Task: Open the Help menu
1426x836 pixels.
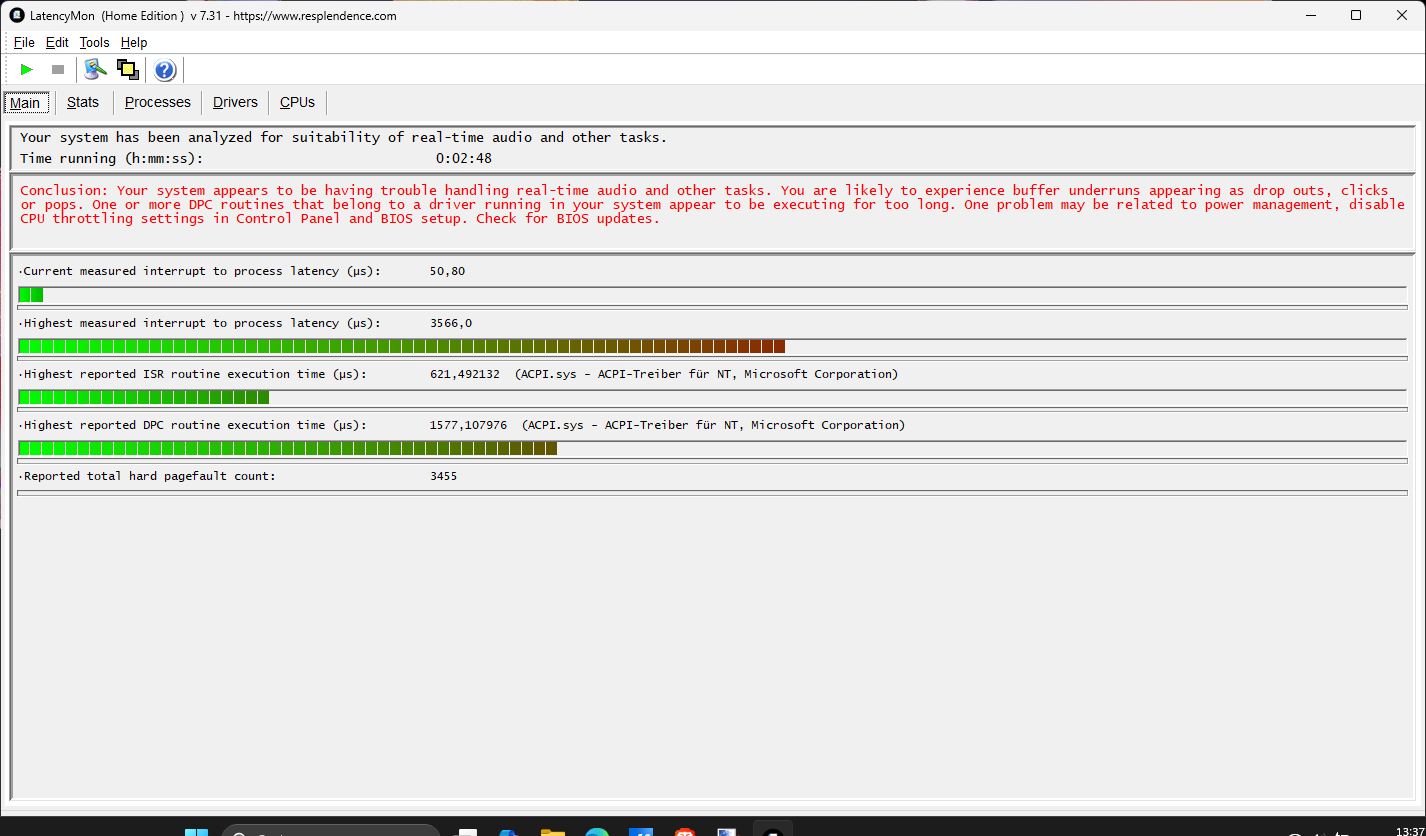Action: pyautogui.click(x=134, y=43)
